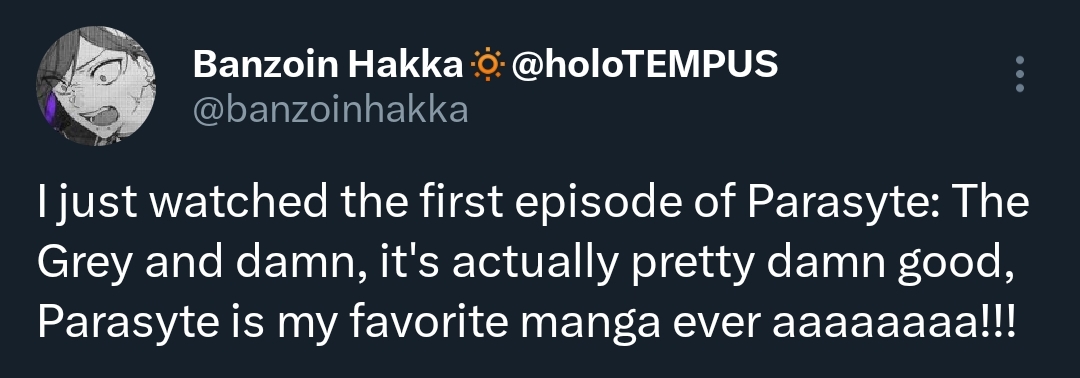This screenshot has width=1080, height=378.
Task: Click the sun emoji beside Banzoin Hakka
Action: [x=488, y=65]
